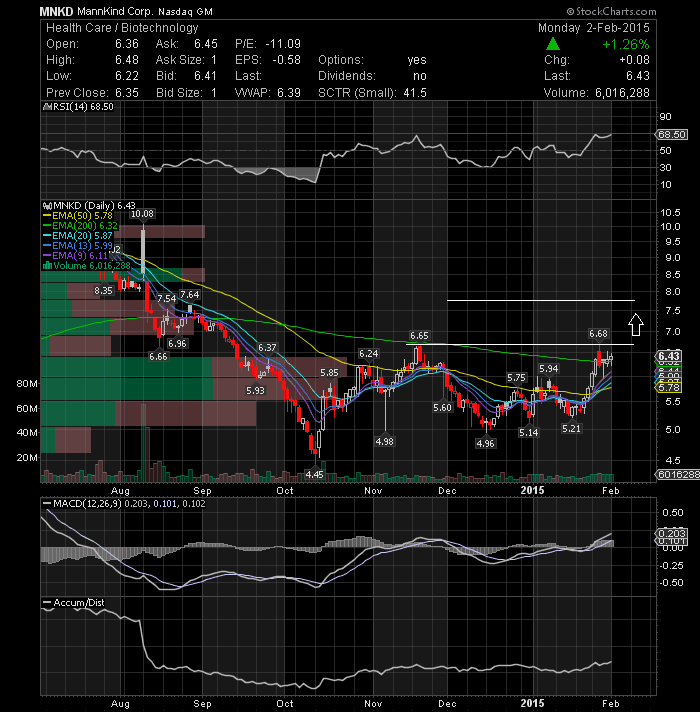Click the 8.35 price label

coord(103,291)
